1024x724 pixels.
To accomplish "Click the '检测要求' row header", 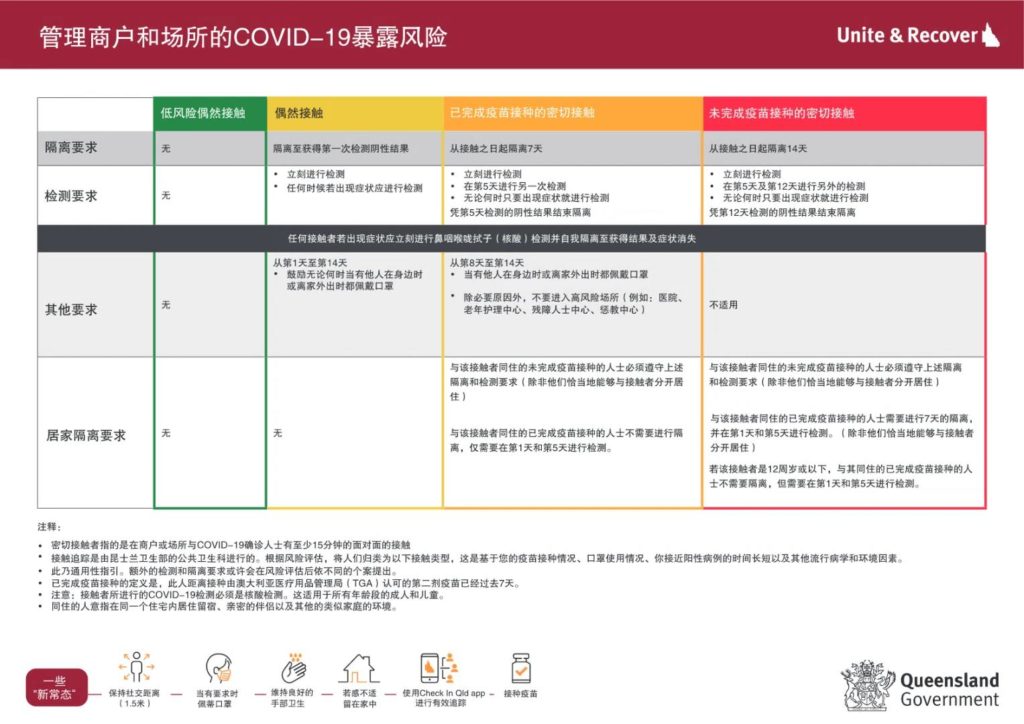I will [x=95, y=196].
